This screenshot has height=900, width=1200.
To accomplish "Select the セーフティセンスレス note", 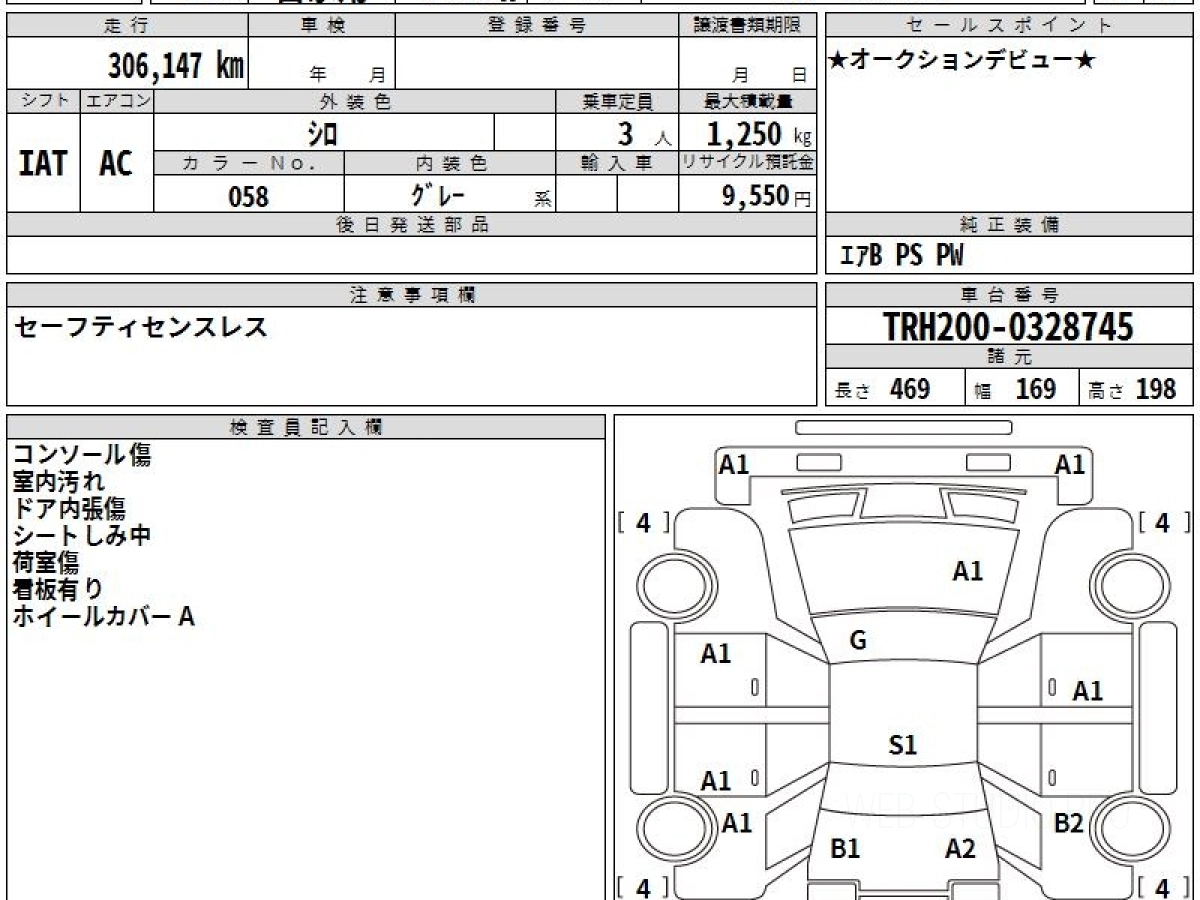I will point(140,326).
